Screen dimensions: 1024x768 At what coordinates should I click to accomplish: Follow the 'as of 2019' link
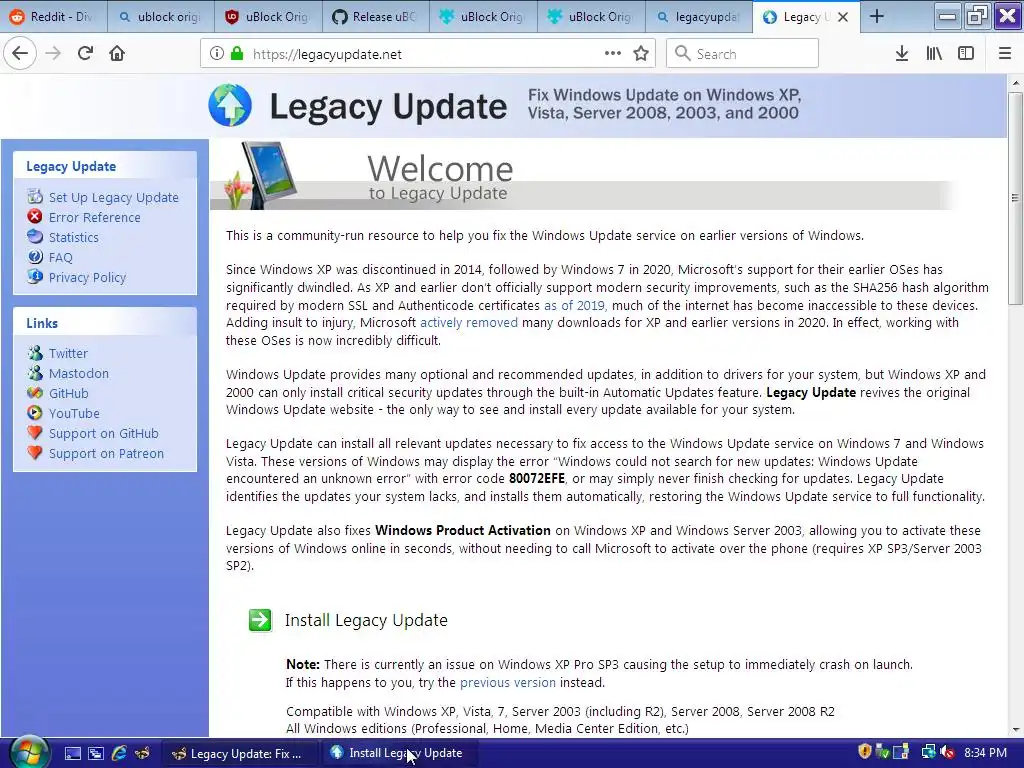(x=574, y=305)
